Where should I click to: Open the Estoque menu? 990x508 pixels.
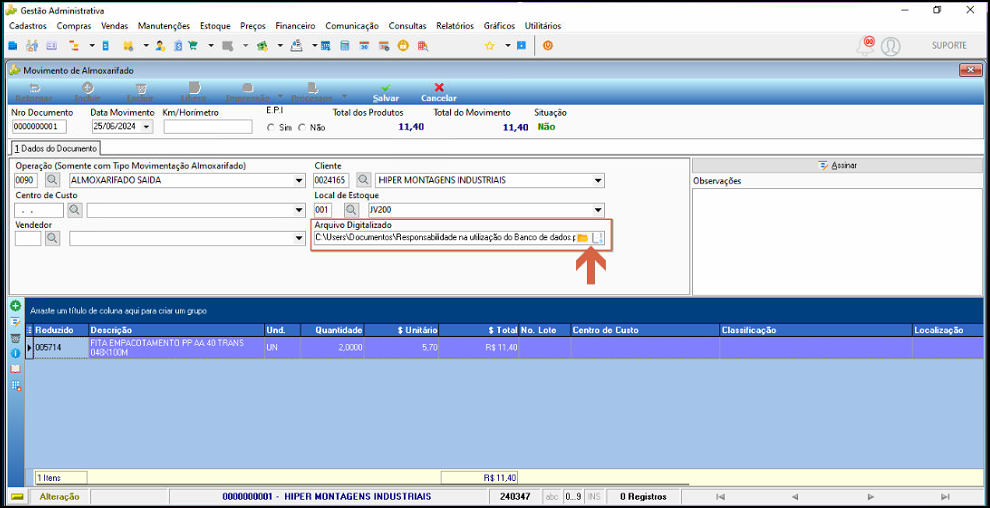(215, 26)
